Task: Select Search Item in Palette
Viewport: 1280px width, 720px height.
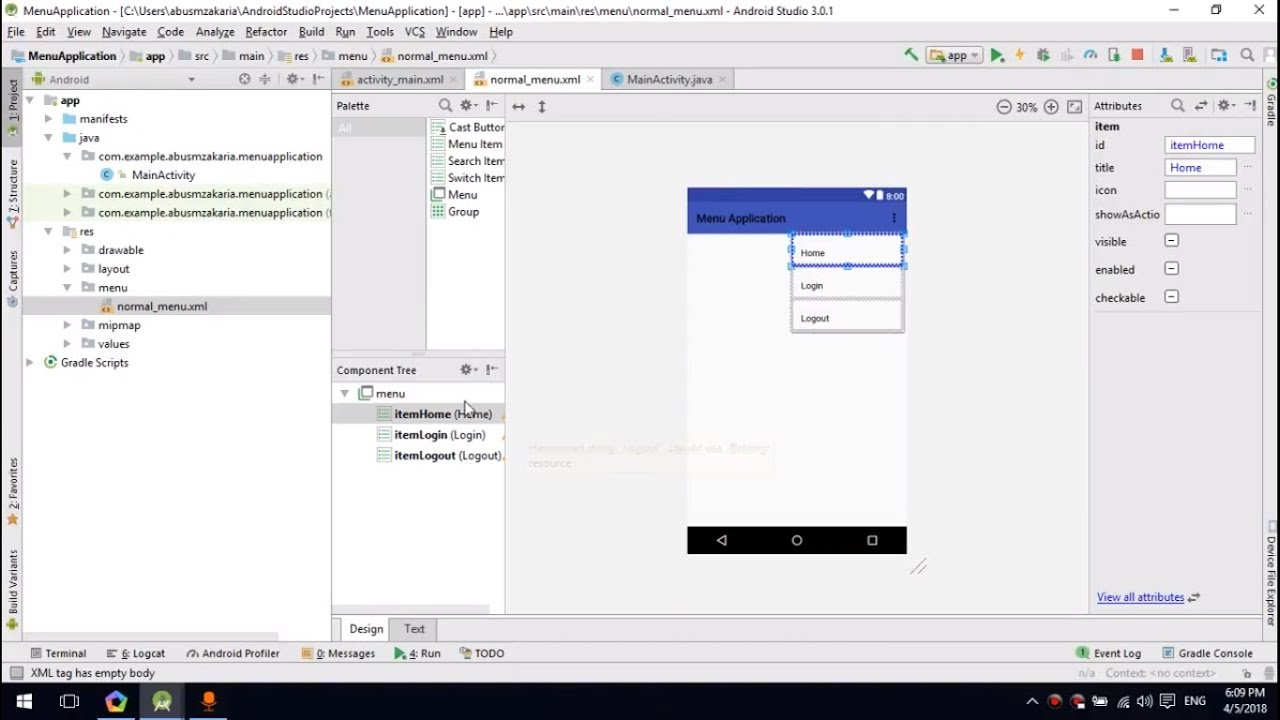Action: [467, 161]
